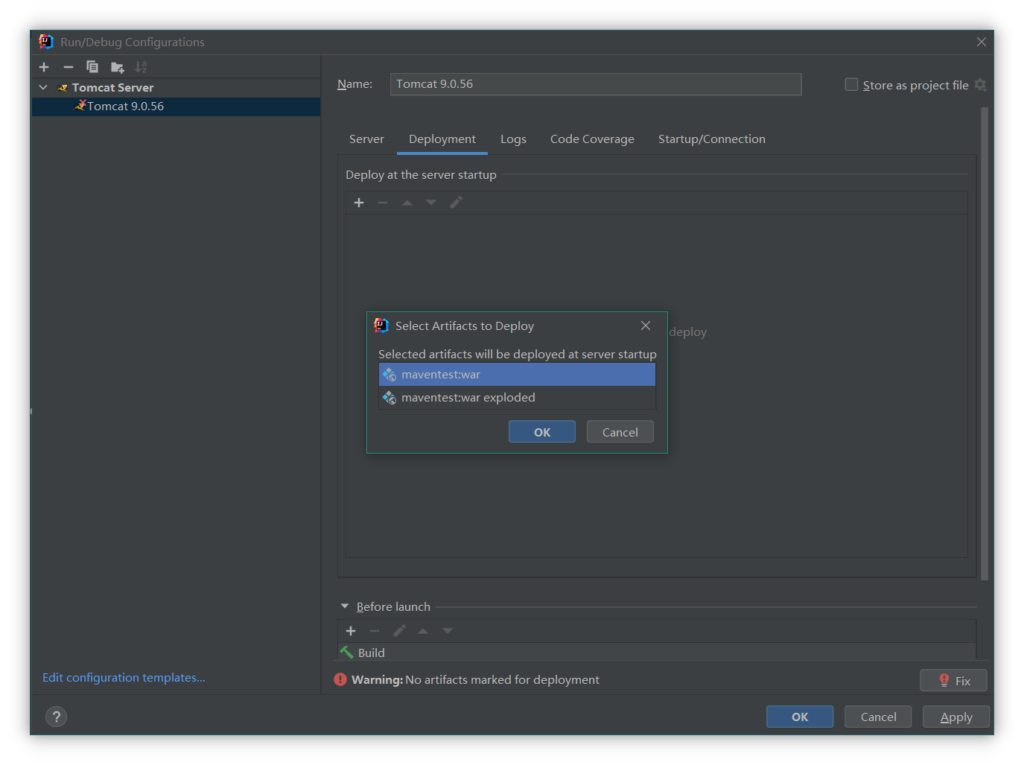This screenshot has width=1024, height=765.
Task: Select the maventest:war exploded artifact
Action: pyautogui.click(x=517, y=397)
